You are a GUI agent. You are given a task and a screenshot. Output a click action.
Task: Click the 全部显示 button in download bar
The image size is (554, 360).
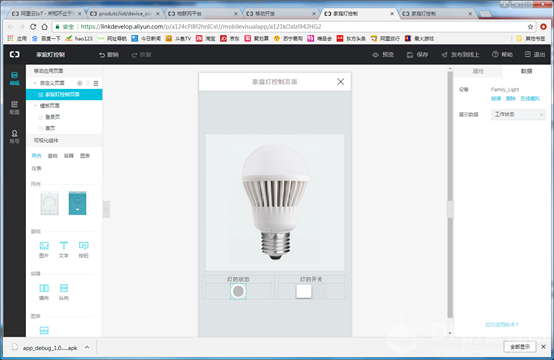click(520, 347)
